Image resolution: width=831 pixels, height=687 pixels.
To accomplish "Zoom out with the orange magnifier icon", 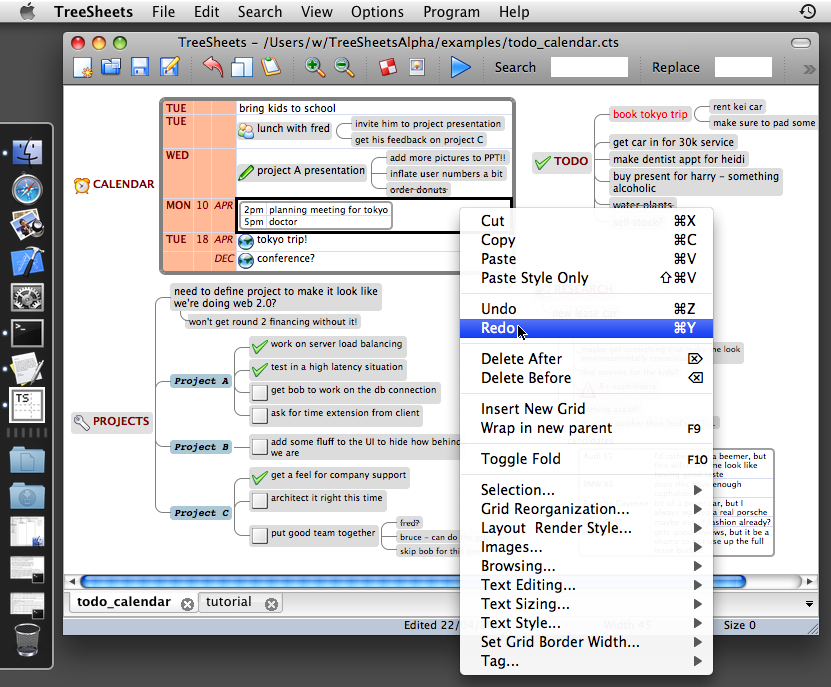I will click(344, 68).
